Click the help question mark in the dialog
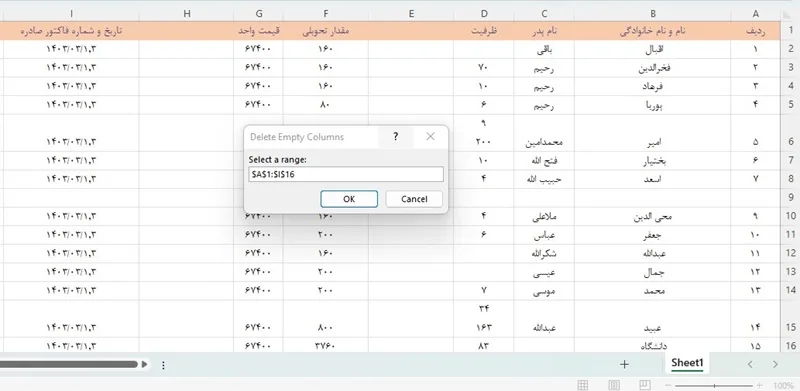 395,137
